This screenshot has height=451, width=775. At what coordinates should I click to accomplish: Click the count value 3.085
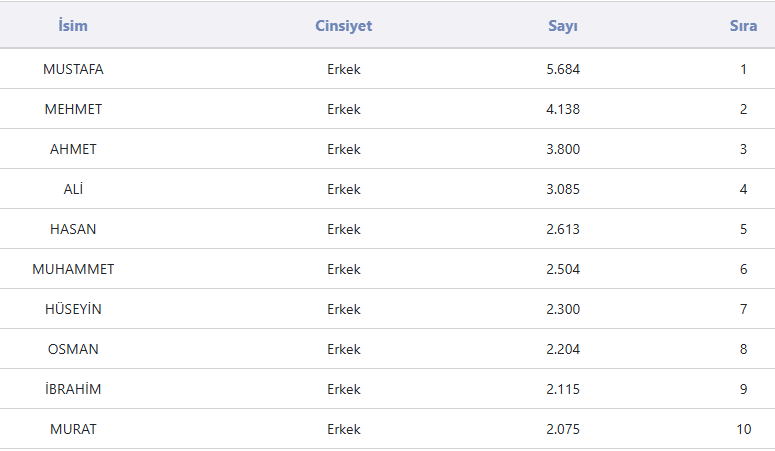(563, 189)
